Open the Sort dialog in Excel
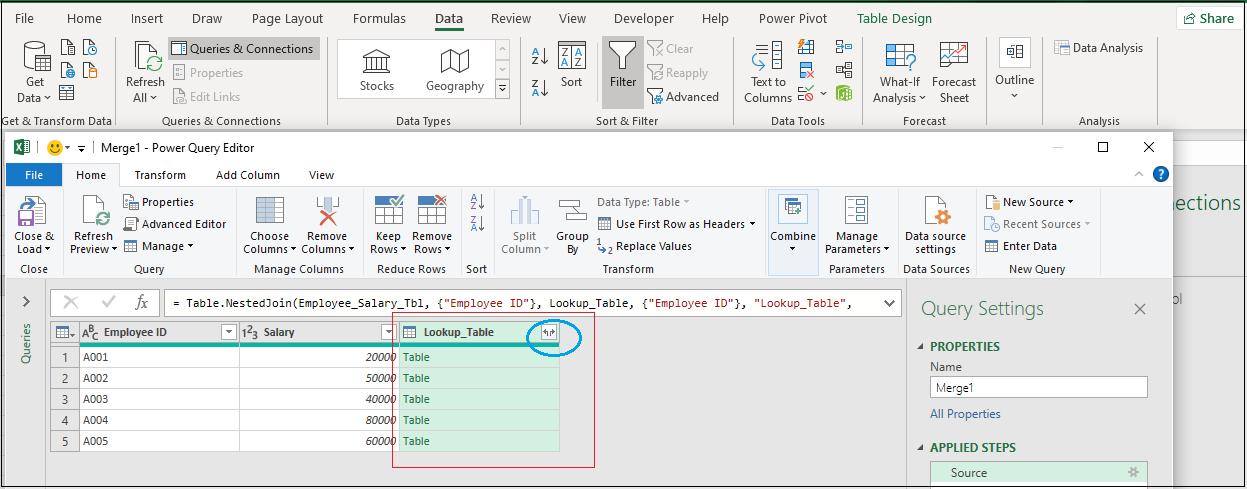 pos(571,67)
